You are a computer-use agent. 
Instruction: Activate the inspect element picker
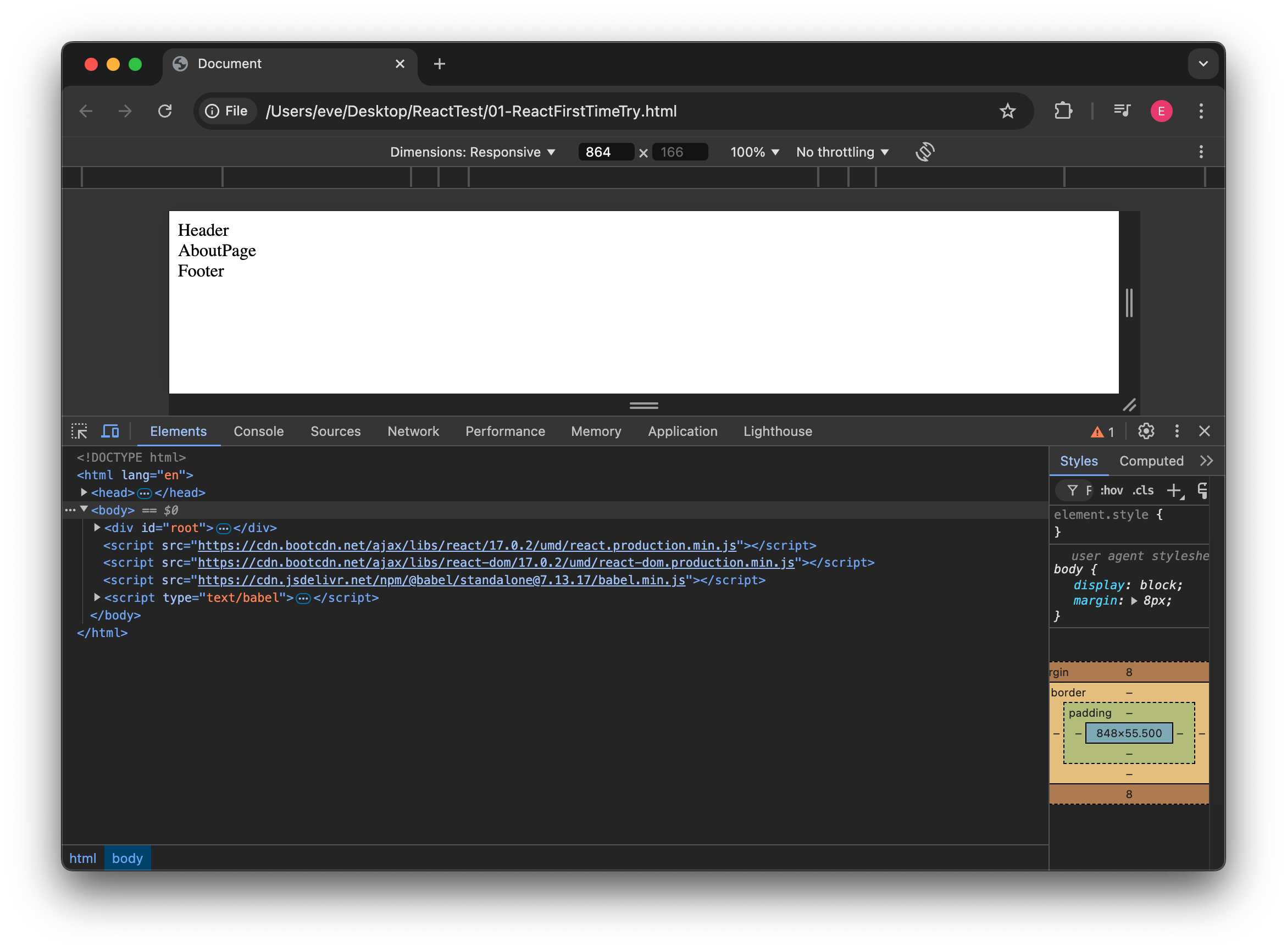pos(79,431)
